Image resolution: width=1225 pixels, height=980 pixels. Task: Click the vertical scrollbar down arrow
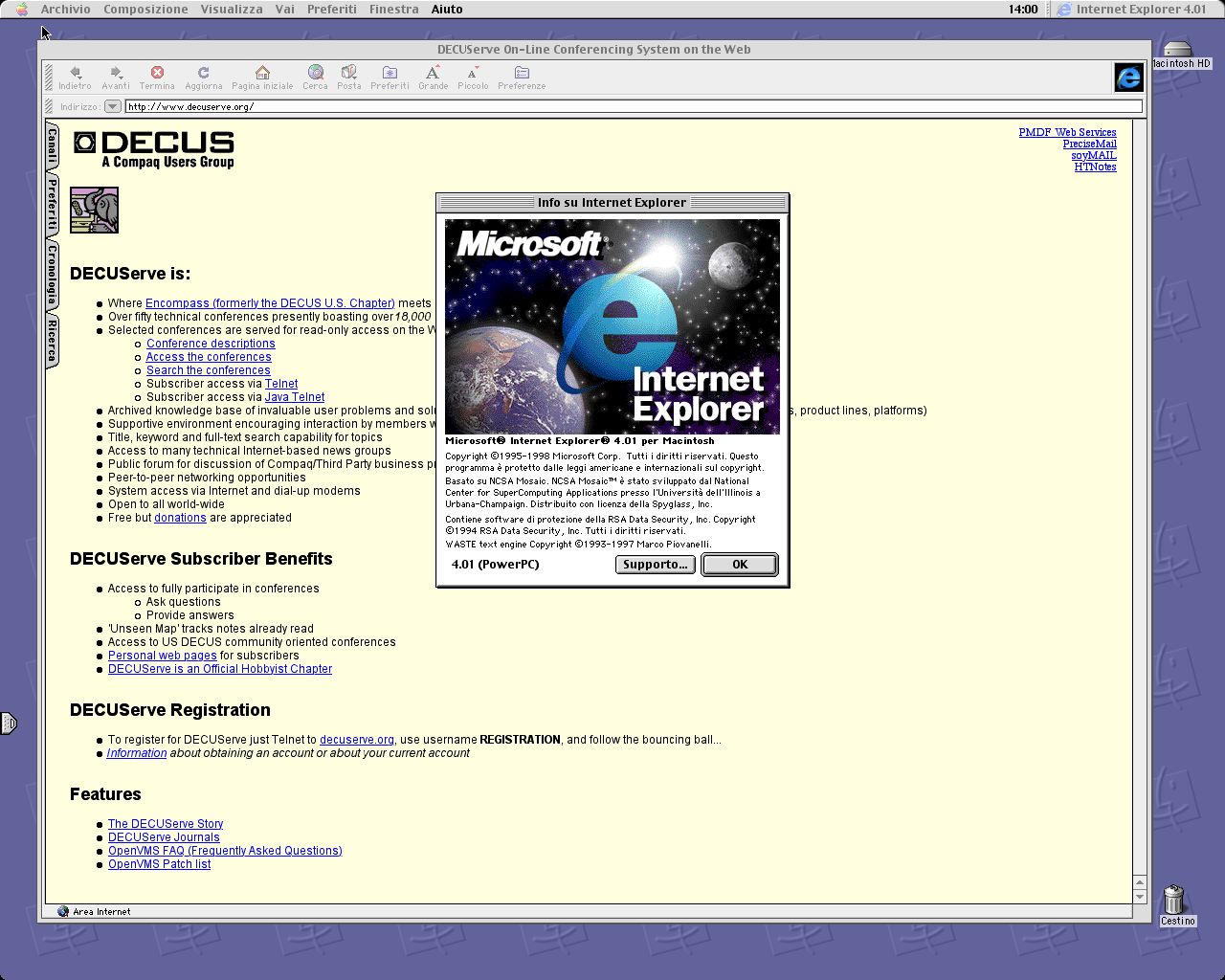[x=1139, y=897]
